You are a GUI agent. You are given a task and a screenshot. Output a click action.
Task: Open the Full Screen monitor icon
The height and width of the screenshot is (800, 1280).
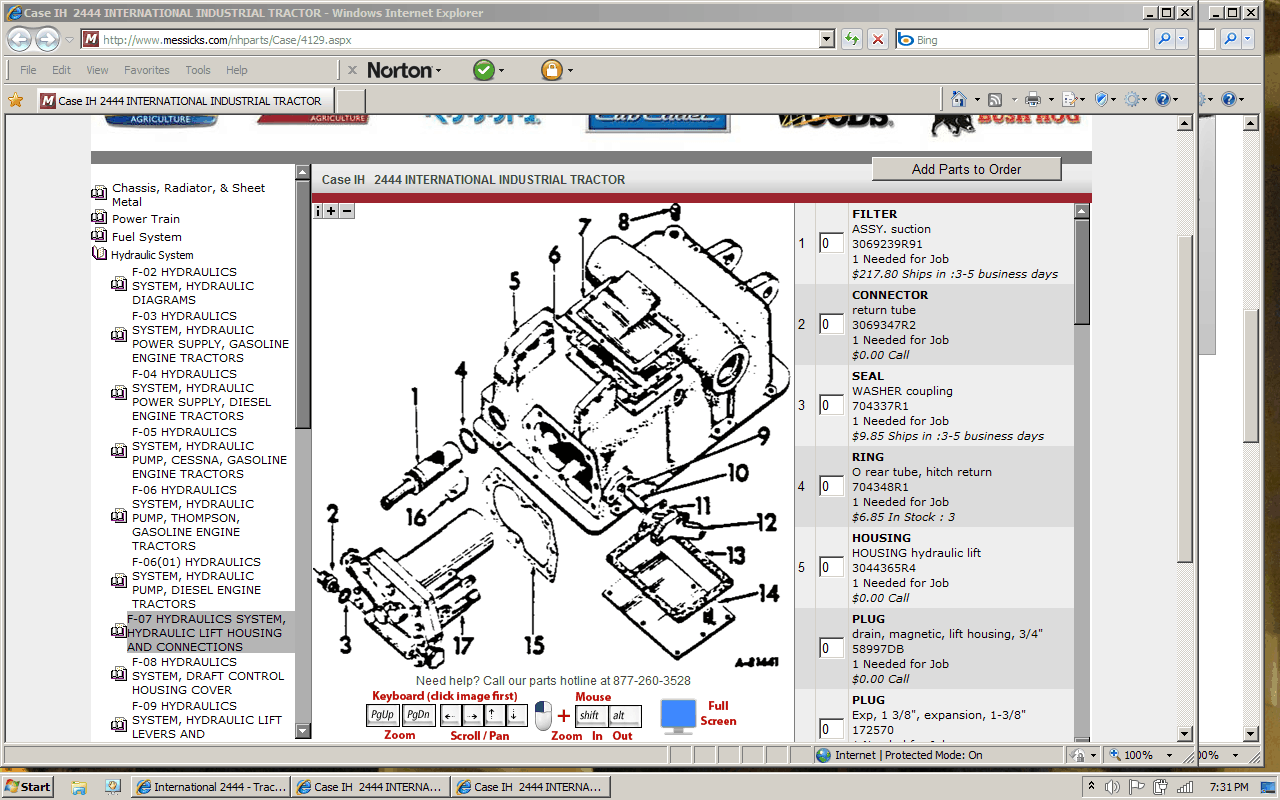click(678, 716)
